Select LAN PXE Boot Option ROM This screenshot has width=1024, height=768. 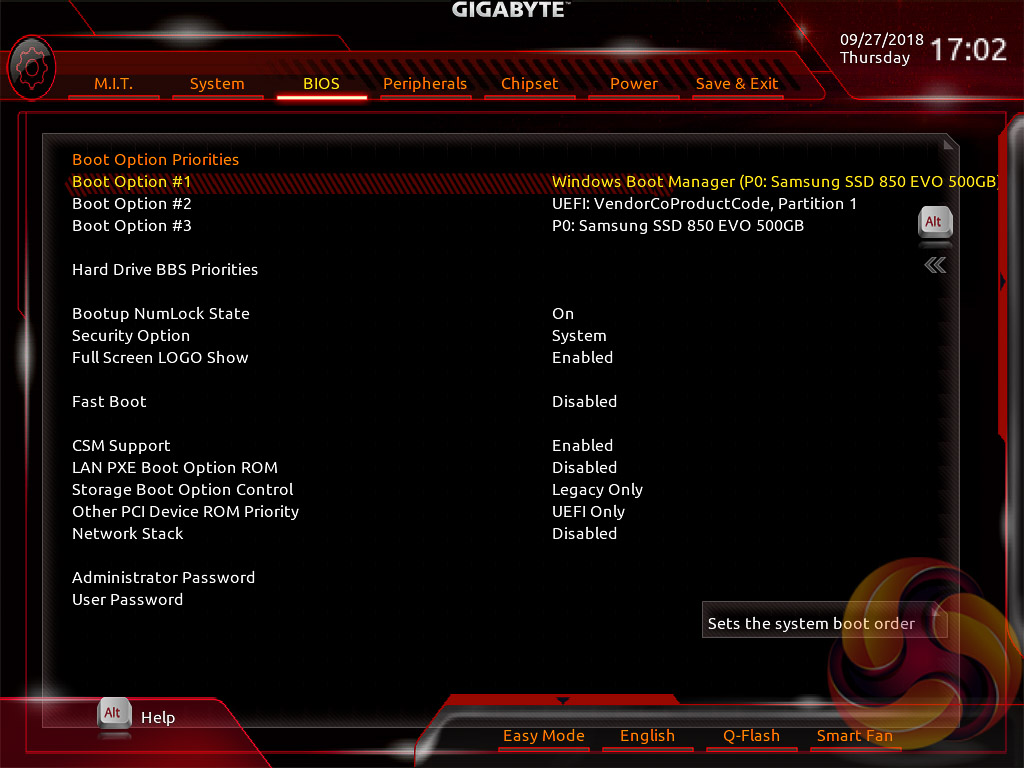(174, 468)
